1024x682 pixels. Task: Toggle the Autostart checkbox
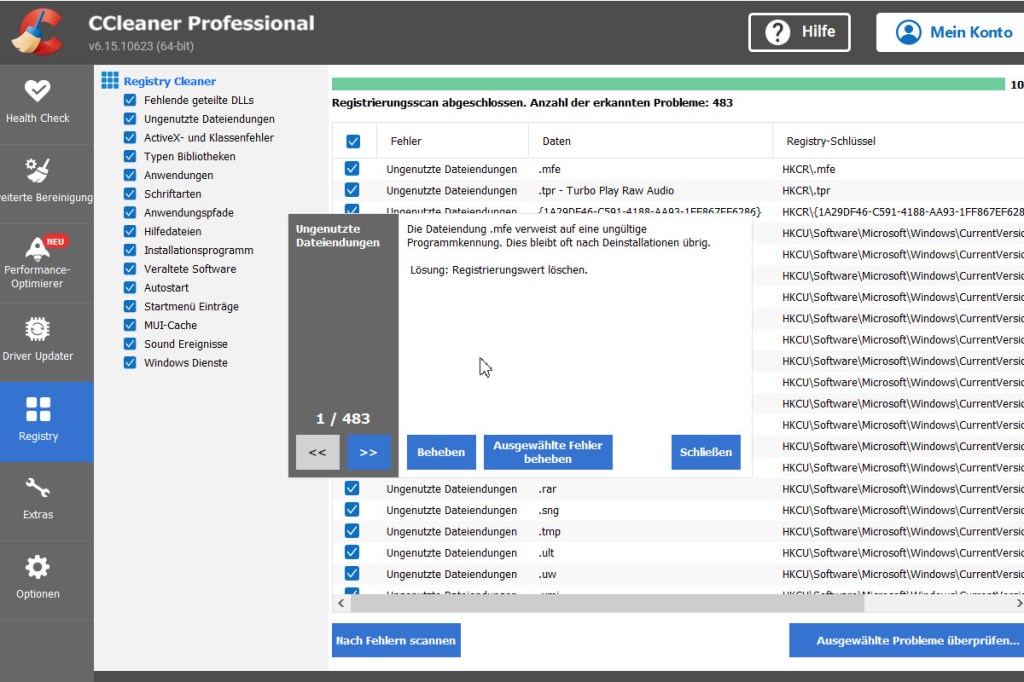130,287
